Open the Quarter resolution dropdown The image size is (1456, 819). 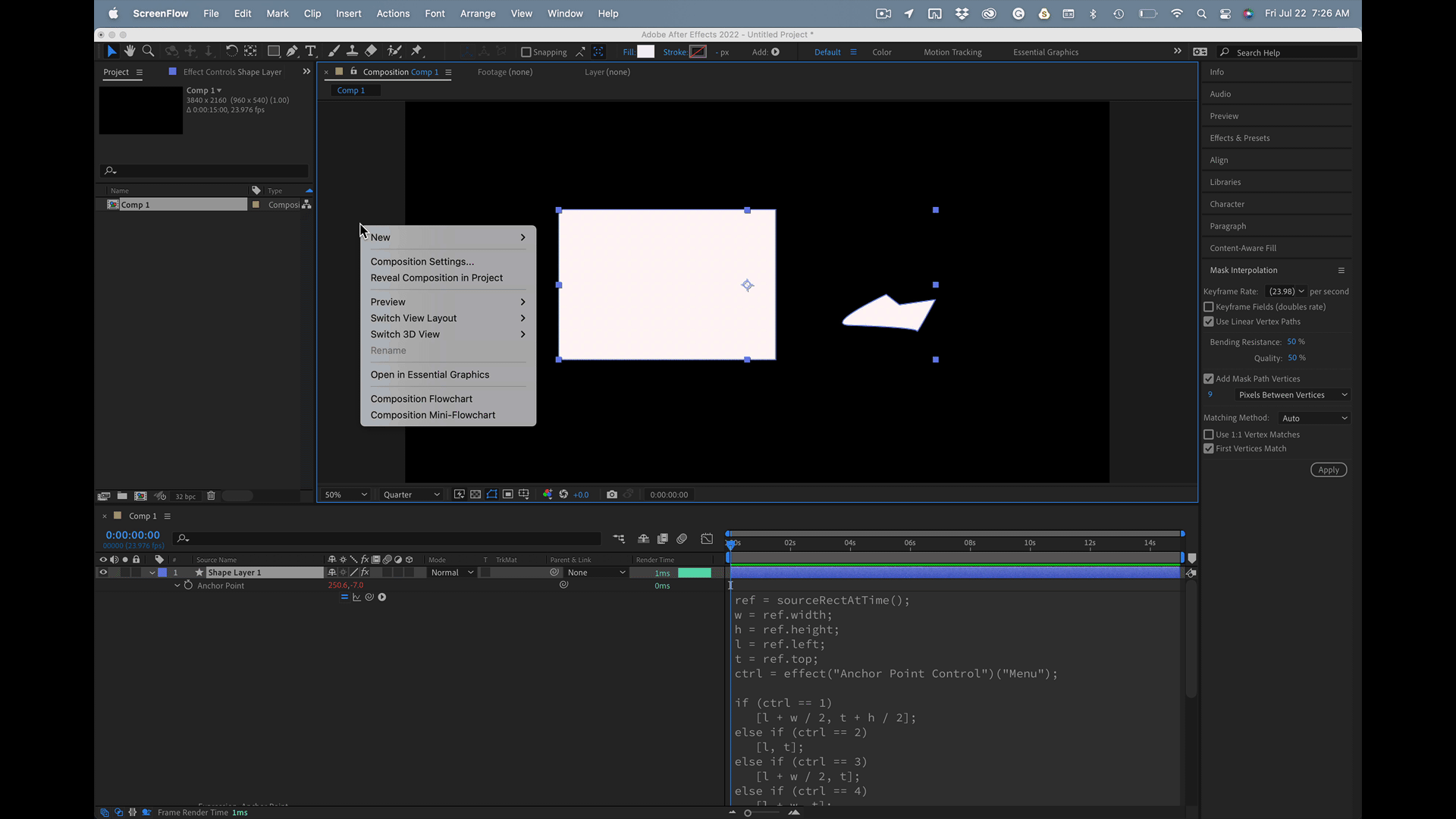click(x=411, y=494)
